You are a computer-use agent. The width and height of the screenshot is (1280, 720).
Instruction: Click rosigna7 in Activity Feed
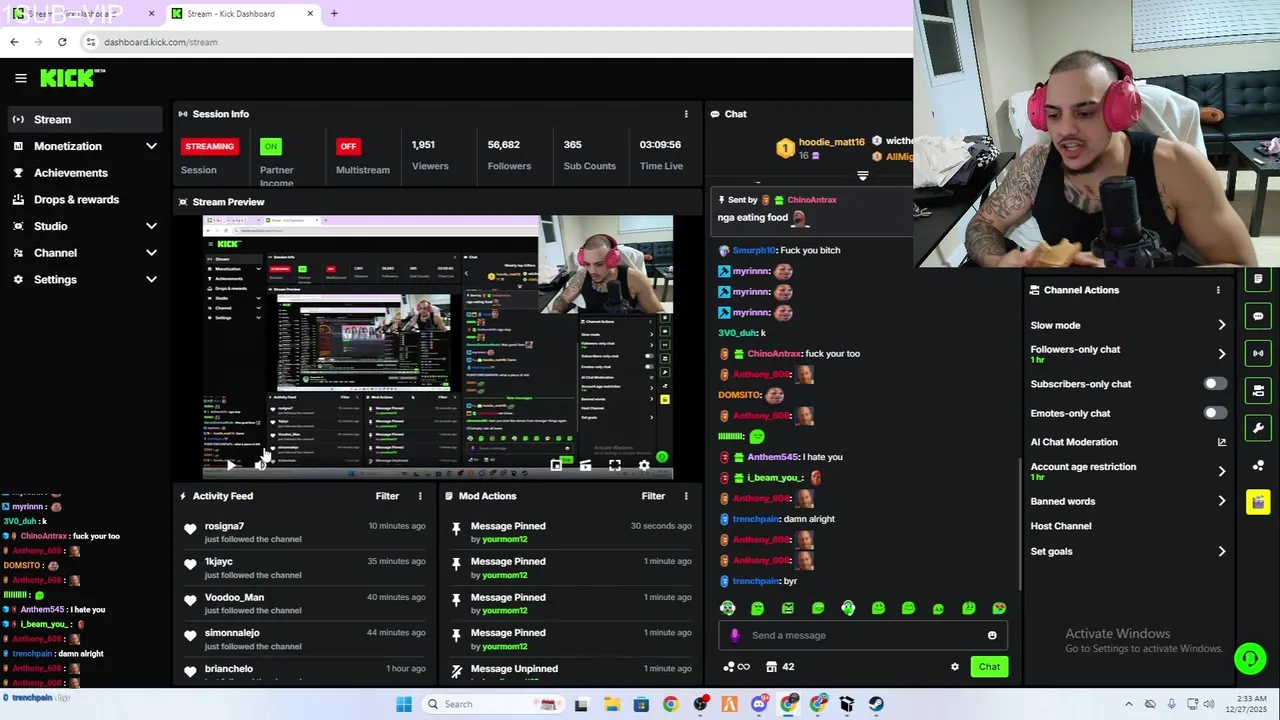(224, 526)
